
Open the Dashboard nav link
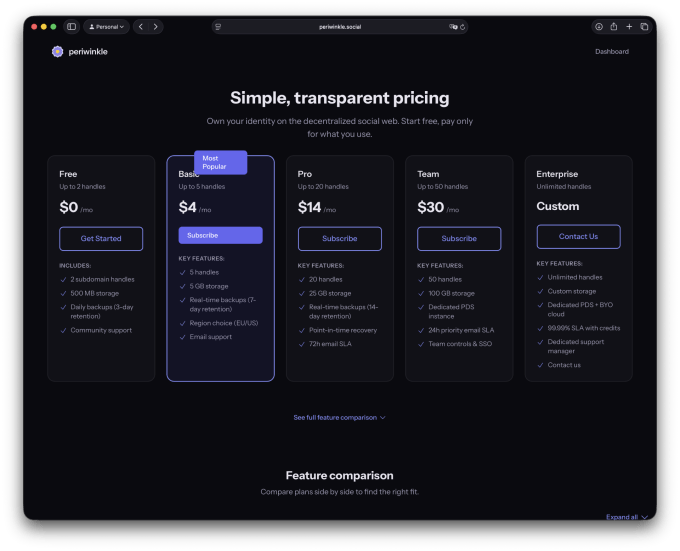click(x=611, y=51)
